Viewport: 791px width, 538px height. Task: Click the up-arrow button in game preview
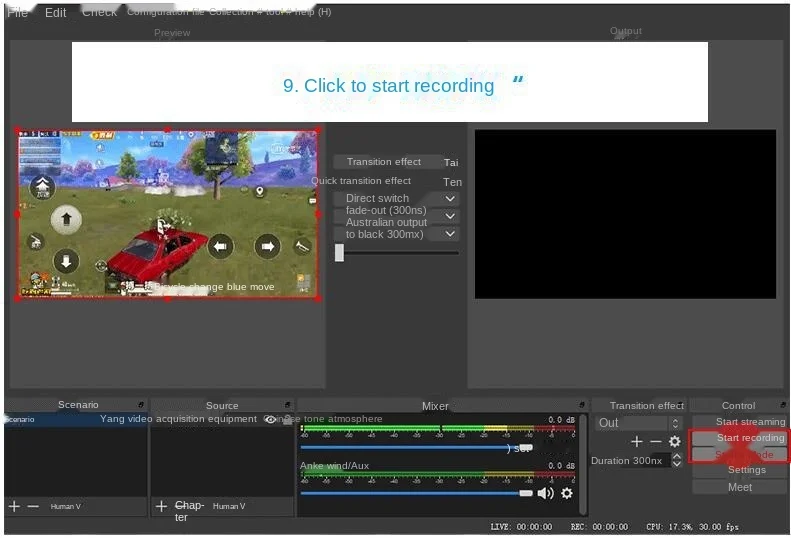66,219
